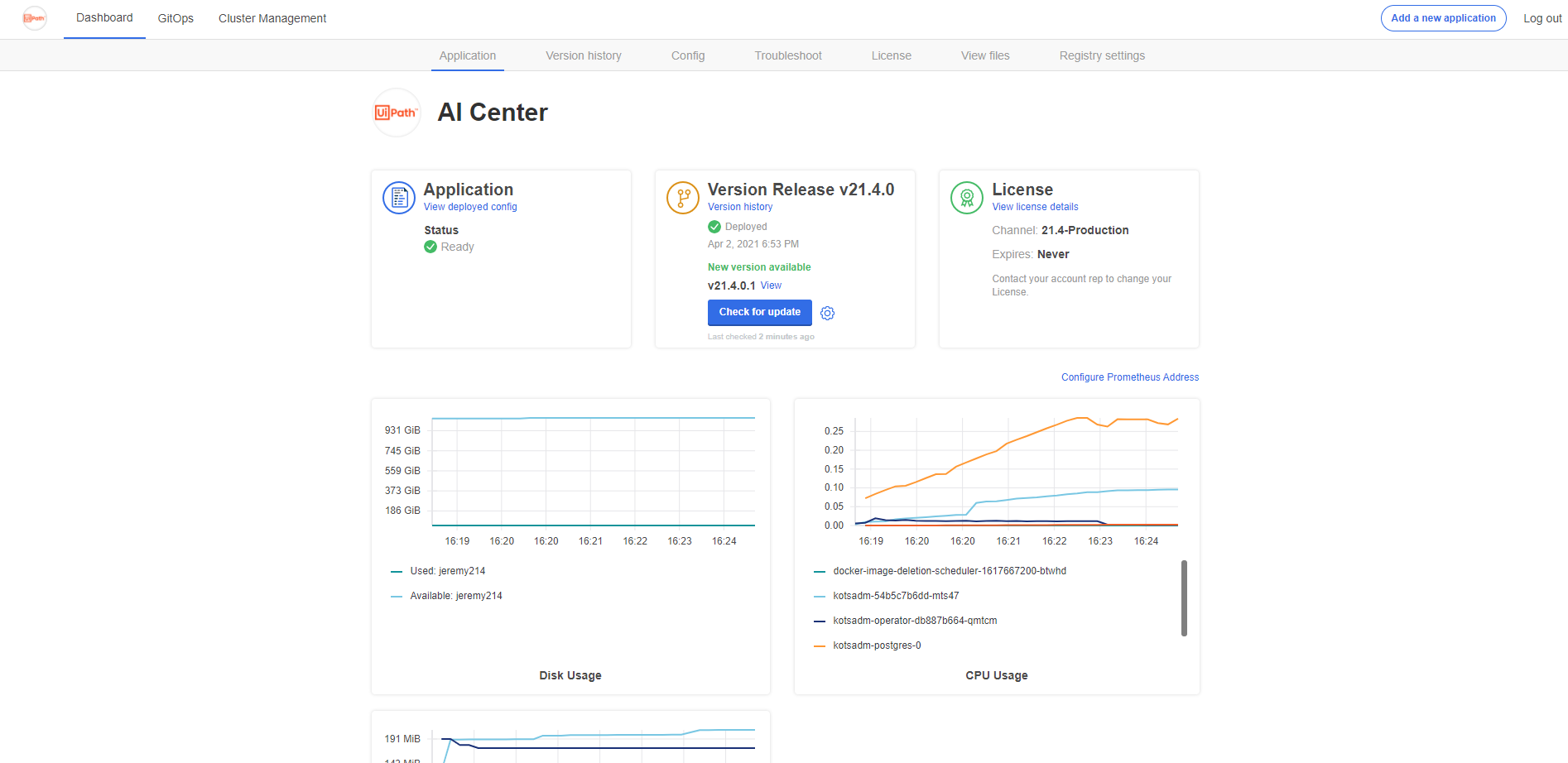This screenshot has width=1568, height=763.
Task: Click the Application card document icon
Action: click(x=399, y=198)
